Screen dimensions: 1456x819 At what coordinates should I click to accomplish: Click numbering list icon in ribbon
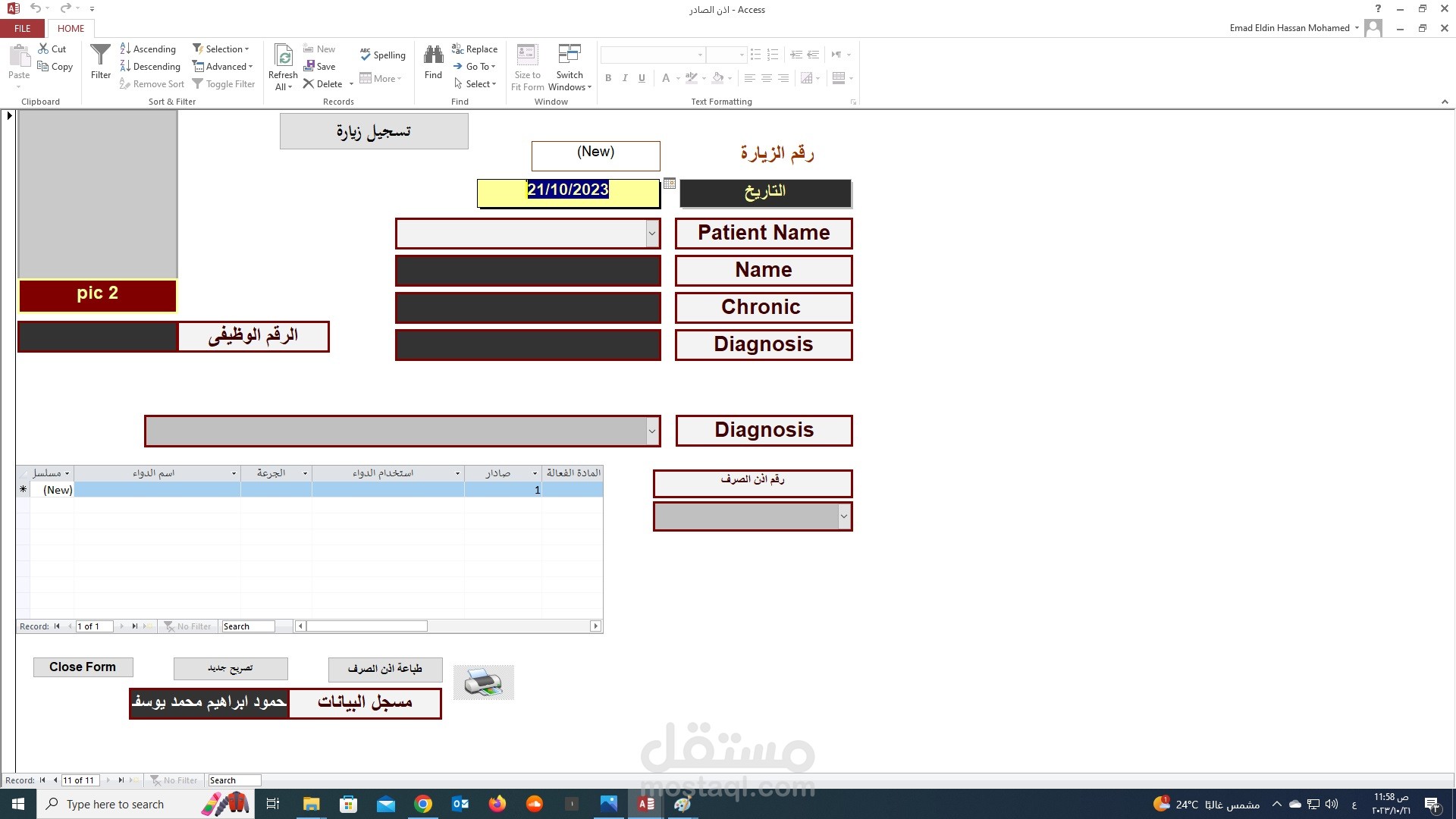[773, 55]
